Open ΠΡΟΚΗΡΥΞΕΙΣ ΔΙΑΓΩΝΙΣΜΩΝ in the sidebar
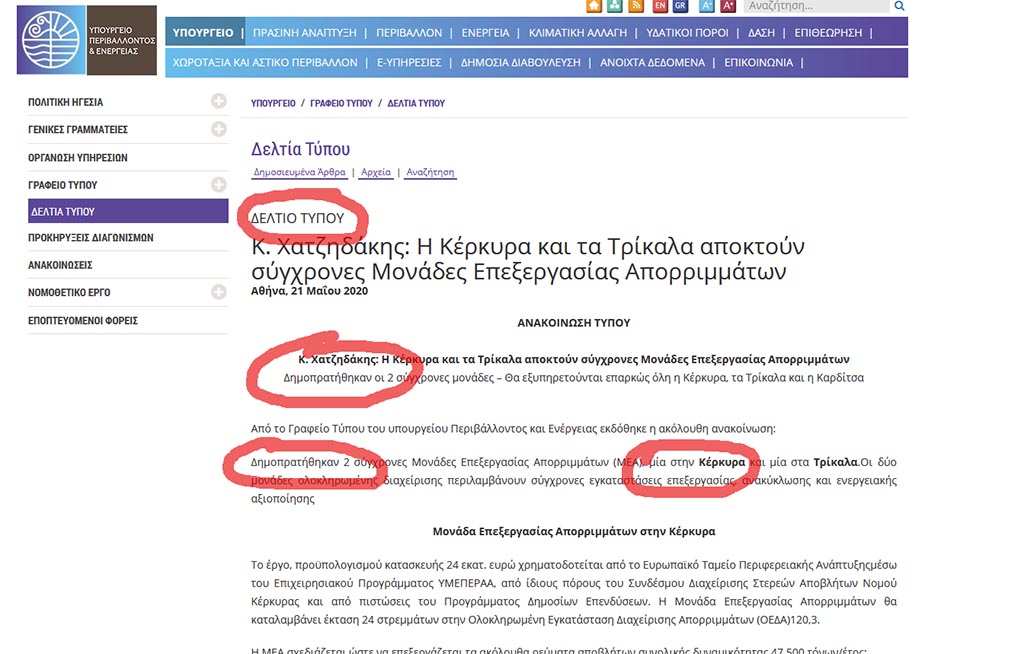 pos(90,238)
